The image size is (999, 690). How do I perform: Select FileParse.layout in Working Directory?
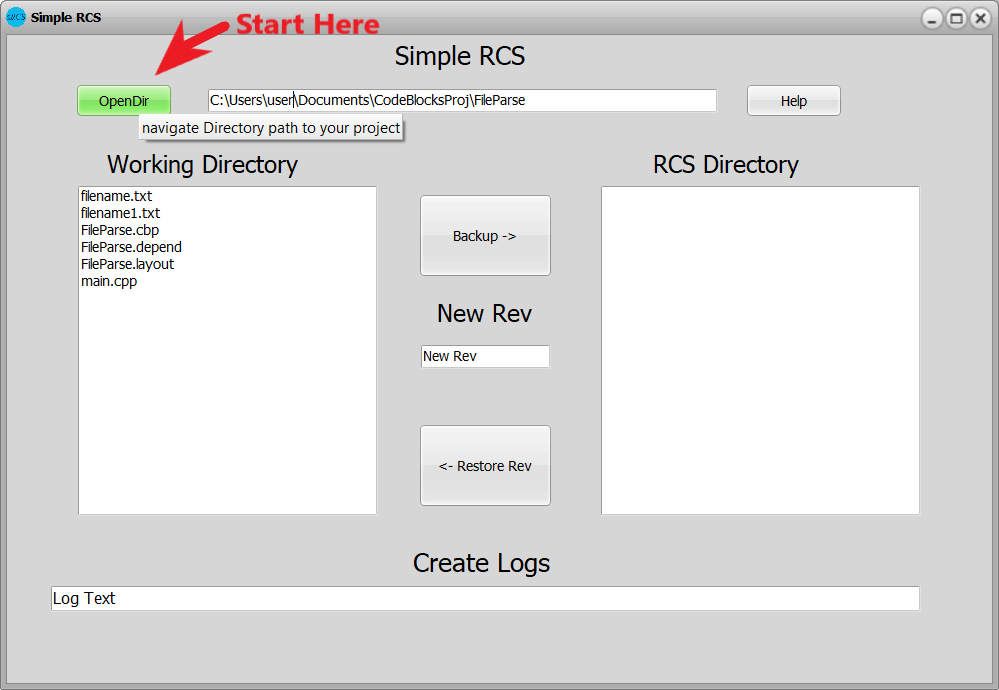point(128,265)
